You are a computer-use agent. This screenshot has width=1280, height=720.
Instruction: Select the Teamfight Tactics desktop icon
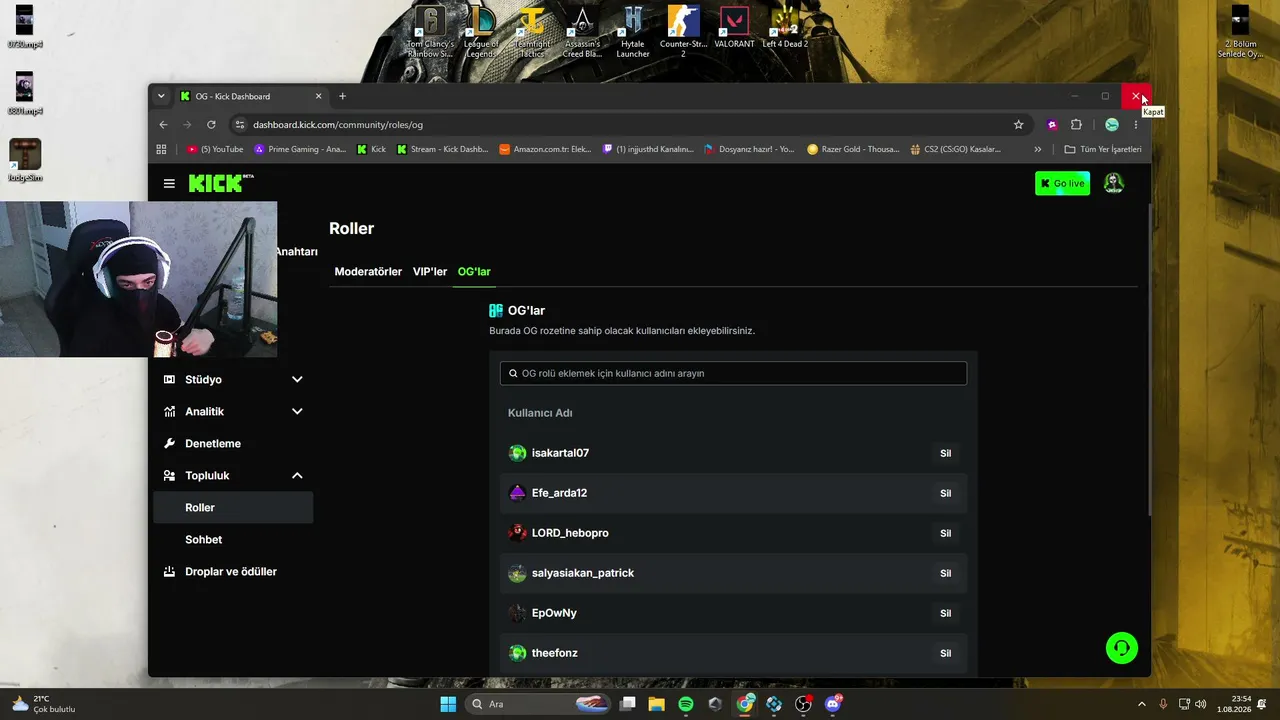coord(532,31)
